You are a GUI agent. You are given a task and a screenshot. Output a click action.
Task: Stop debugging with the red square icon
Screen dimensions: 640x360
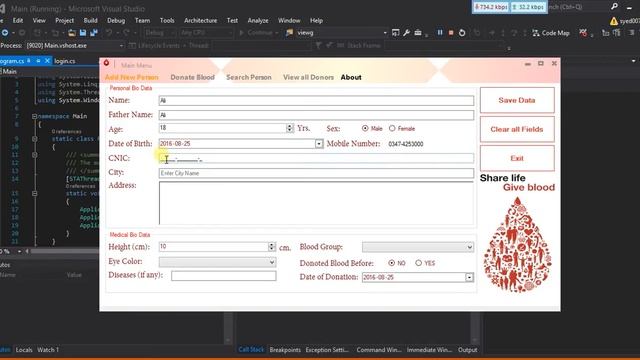[x=451, y=33]
